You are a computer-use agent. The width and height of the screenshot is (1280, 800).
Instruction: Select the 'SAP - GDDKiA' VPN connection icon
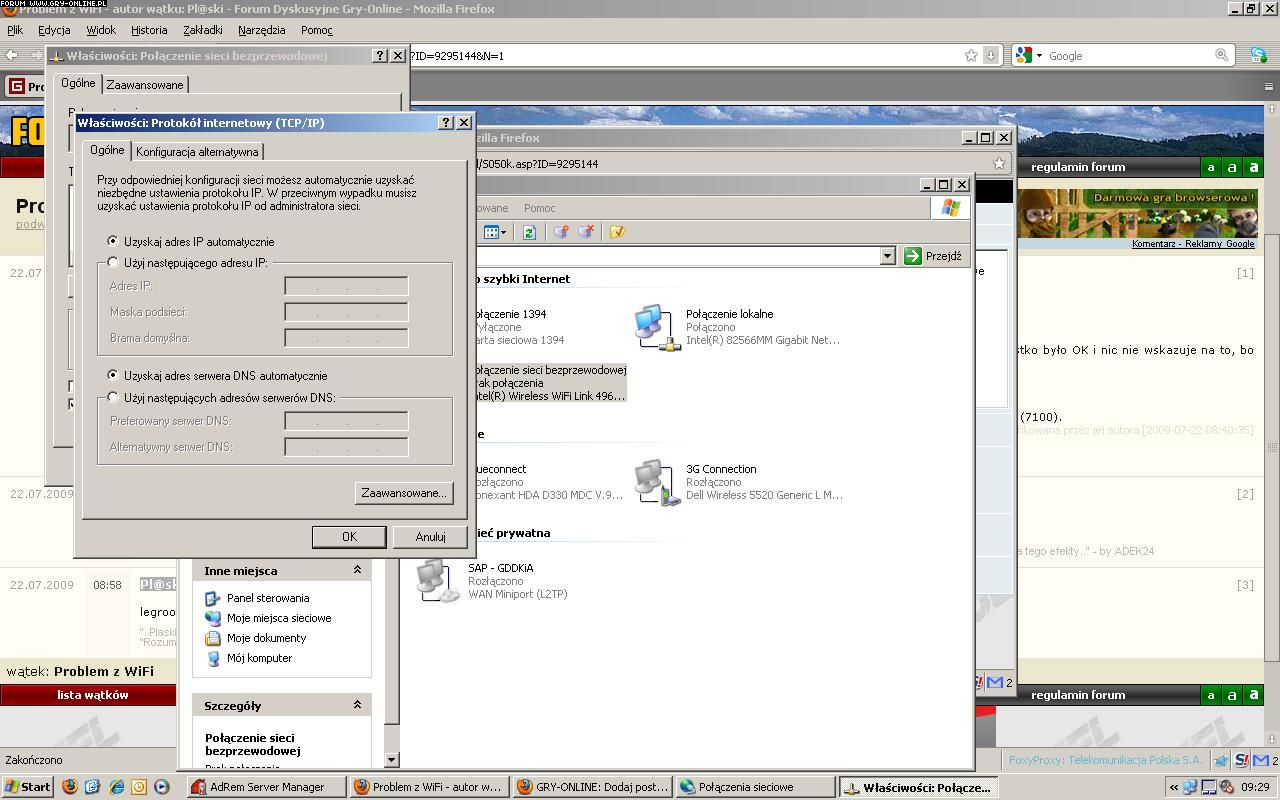tap(438, 581)
